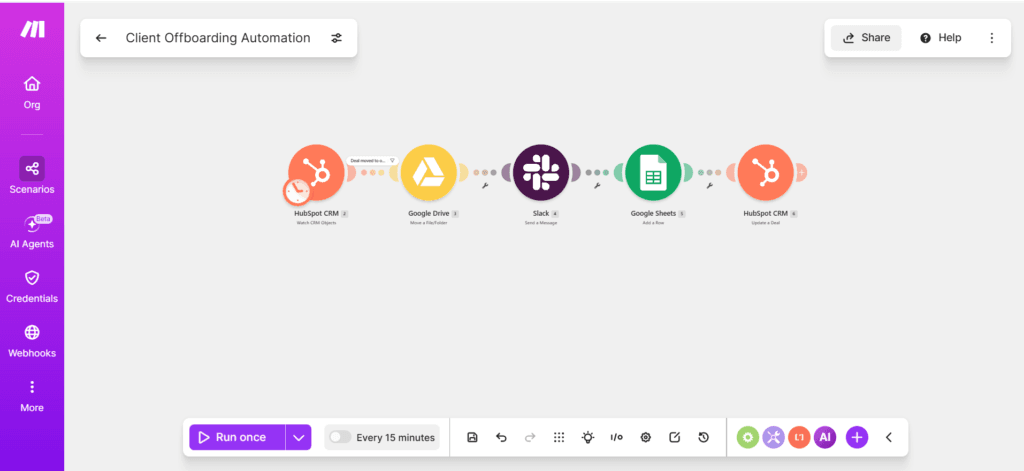Click the Google Sheets module label
1024x471 pixels.
(x=653, y=214)
